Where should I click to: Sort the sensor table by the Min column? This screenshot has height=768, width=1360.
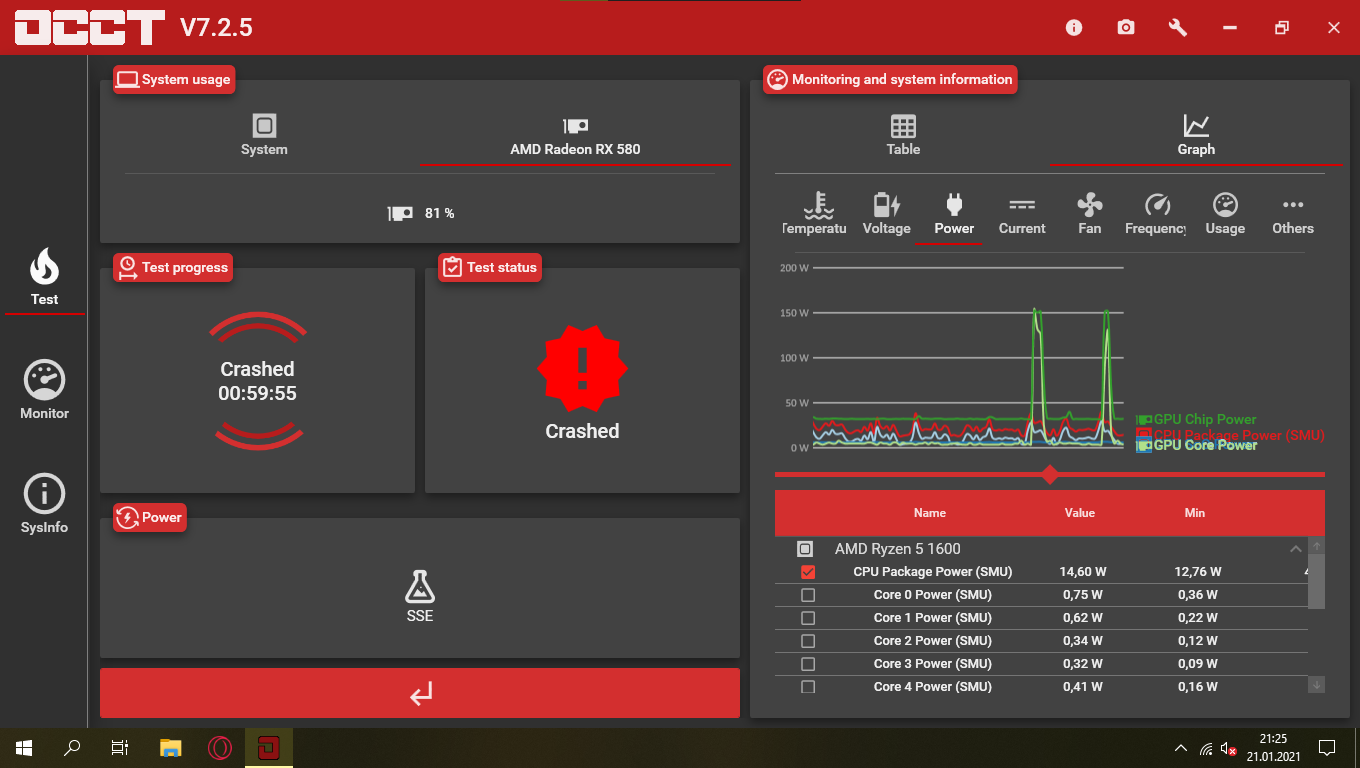coord(1195,513)
